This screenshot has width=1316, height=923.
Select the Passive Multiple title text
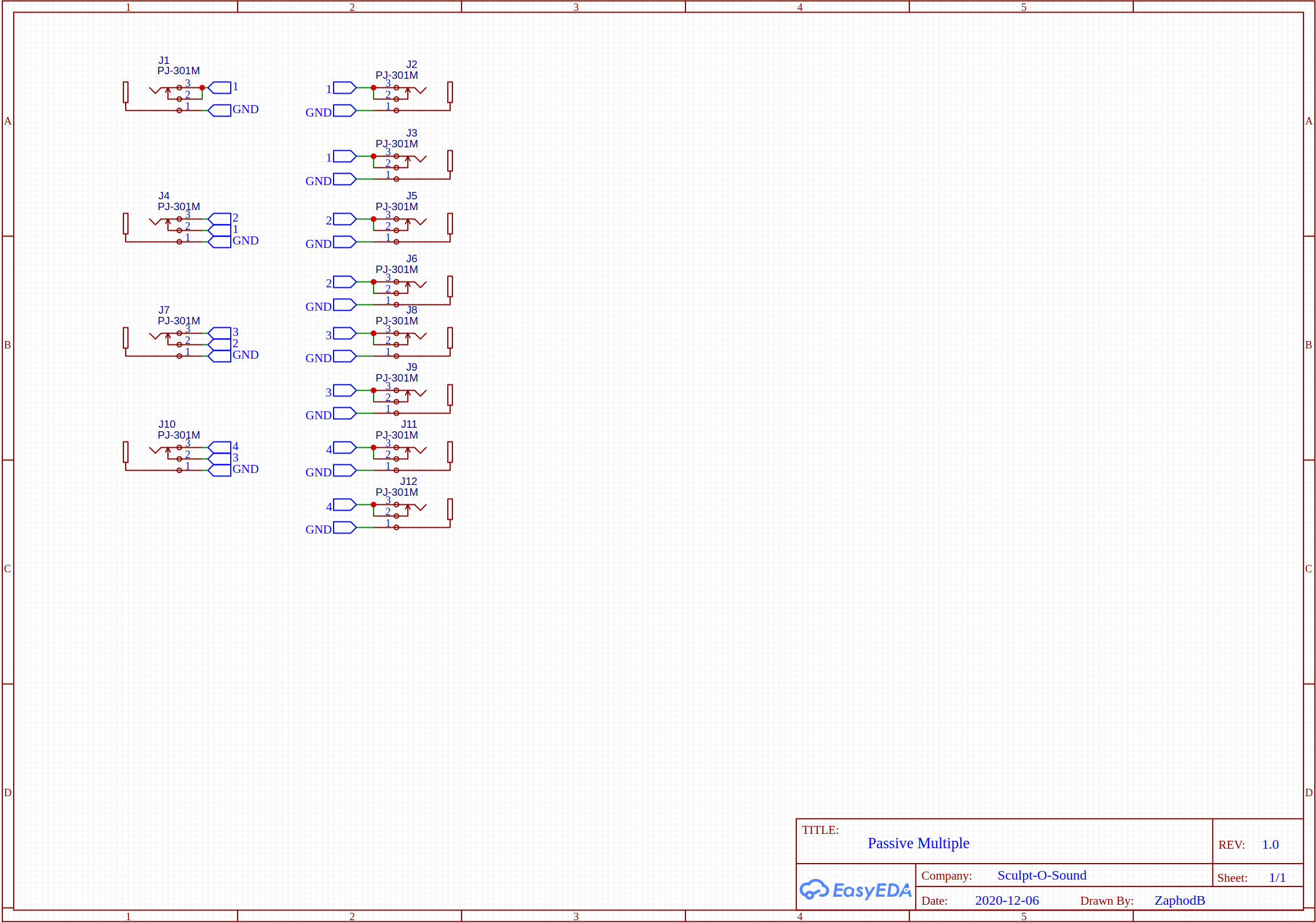click(x=918, y=843)
